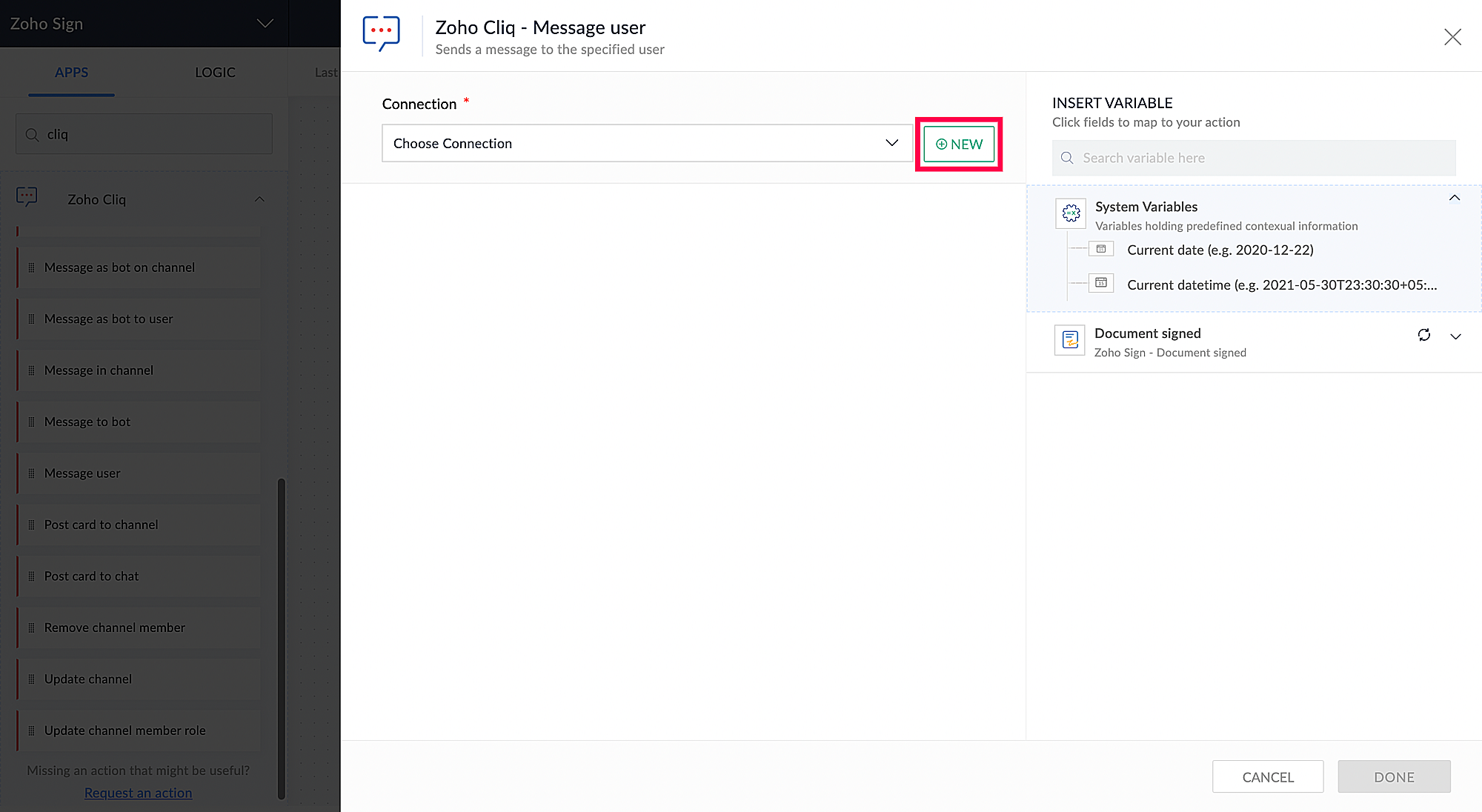The height and width of the screenshot is (812, 1482).
Task: Collapse the System Variables section
Action: (1454, 198)
